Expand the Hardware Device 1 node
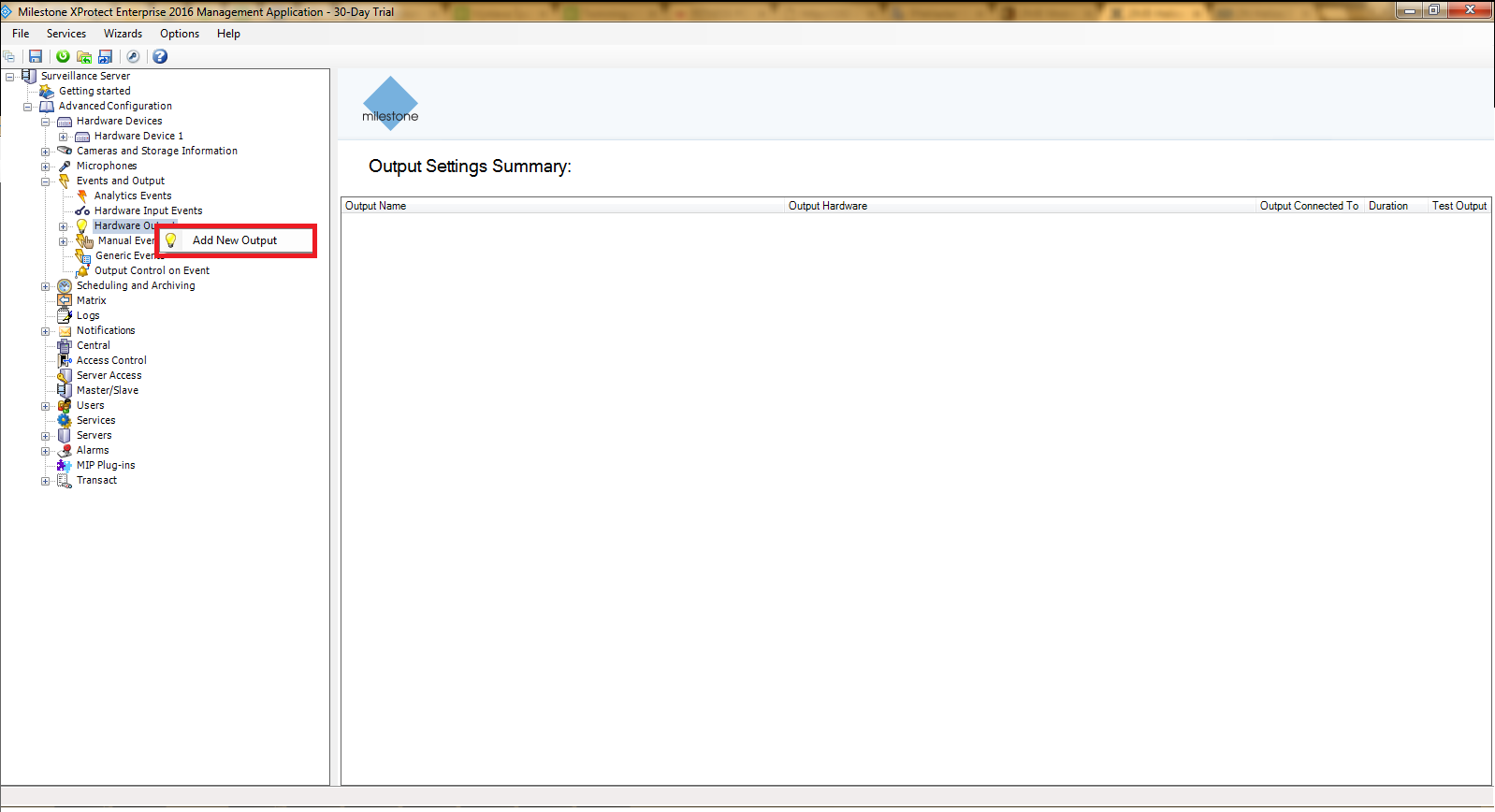The height and width of the screenshot is (812, 1495). point(63,137)
